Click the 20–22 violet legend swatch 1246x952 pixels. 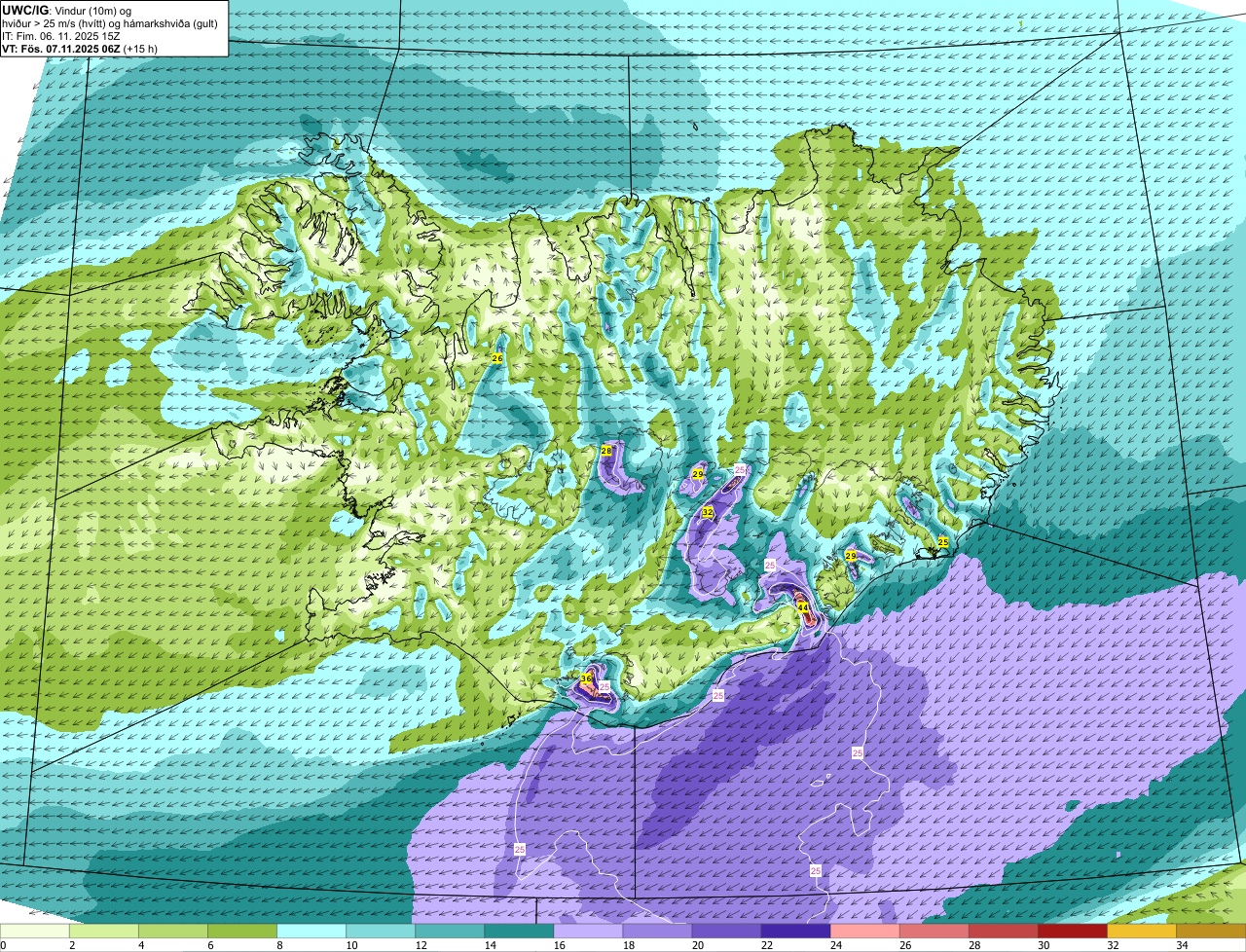pos(726,932)
